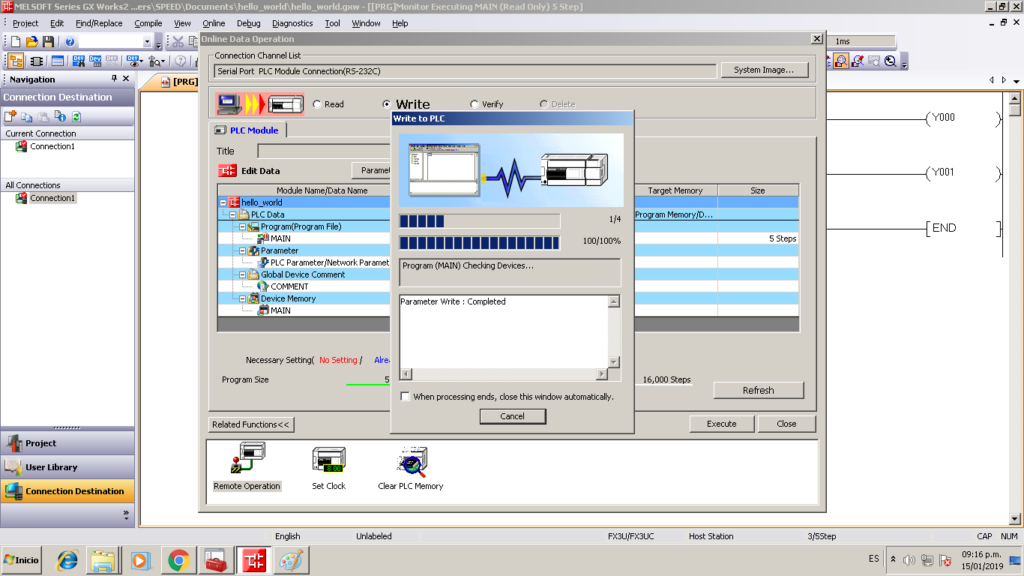The width and height of the screenshot is (1024, 576).
Task: Collapse the Program(Program File) node
Action: click(x=242, y=227)
